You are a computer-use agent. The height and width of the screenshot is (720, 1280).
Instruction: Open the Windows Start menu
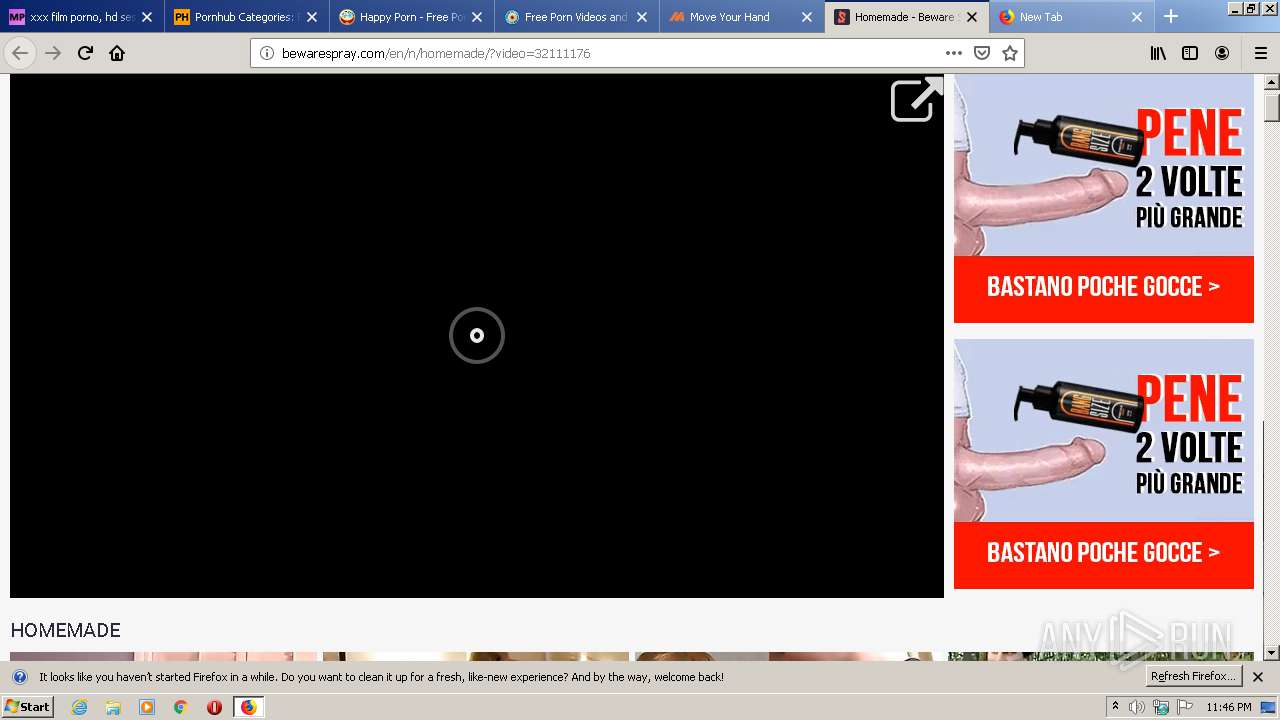point(27,707)
